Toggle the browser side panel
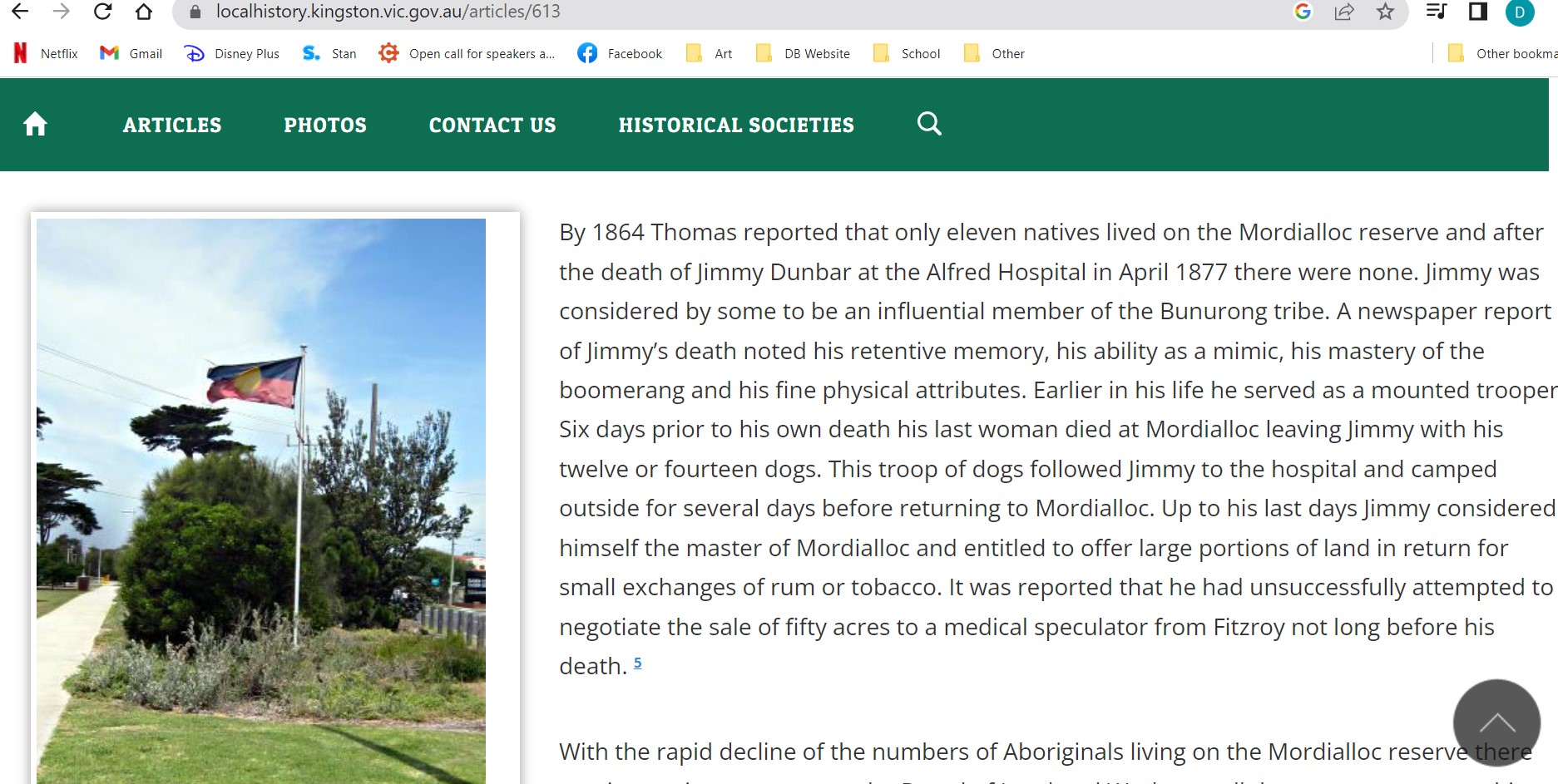The width and height of the screenshot is (1558, 784). tap(1477, 12)
